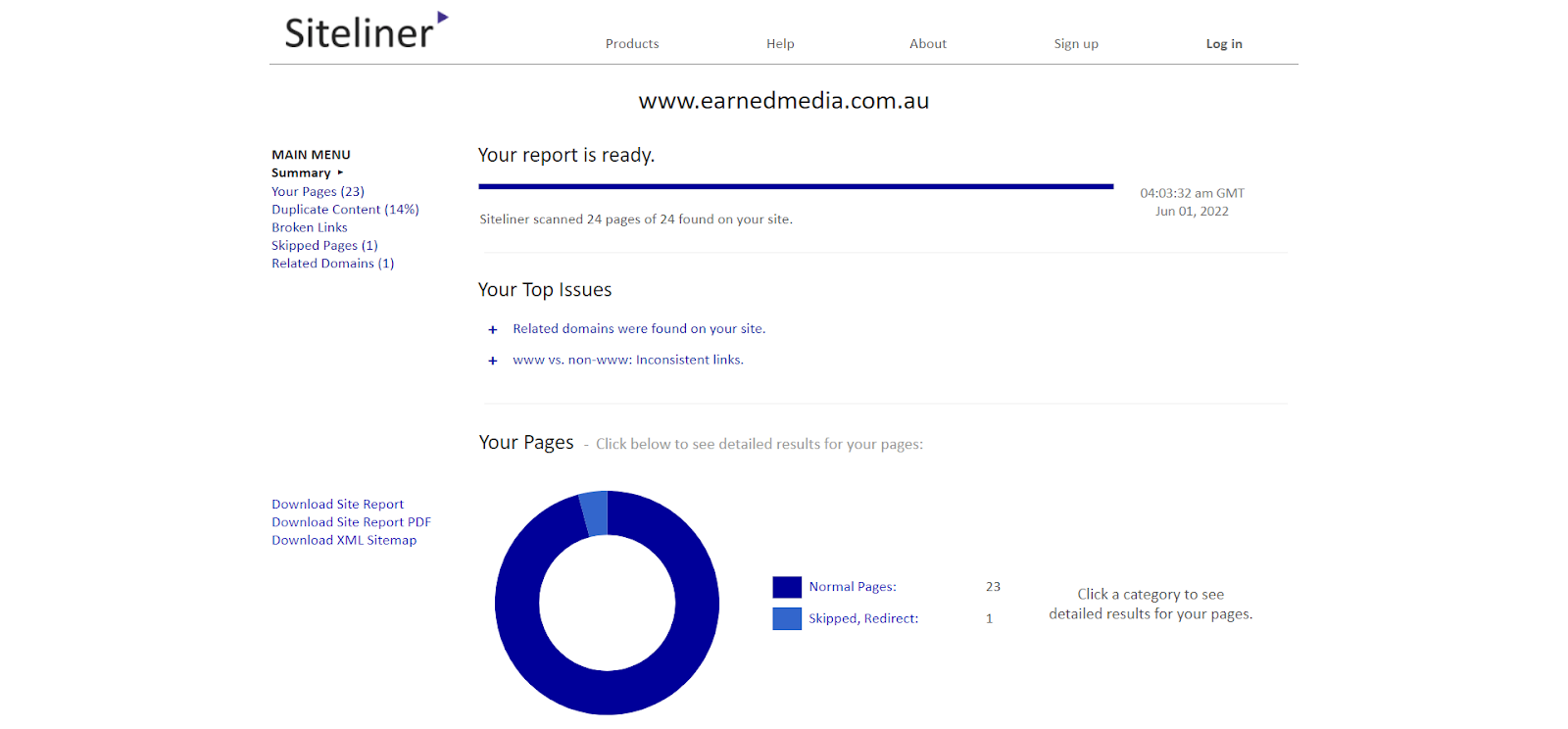Click the scan timestamp 04:03:32 am GMT
This screenshot has width=1568, height=729.
[x=1192, y=194]
